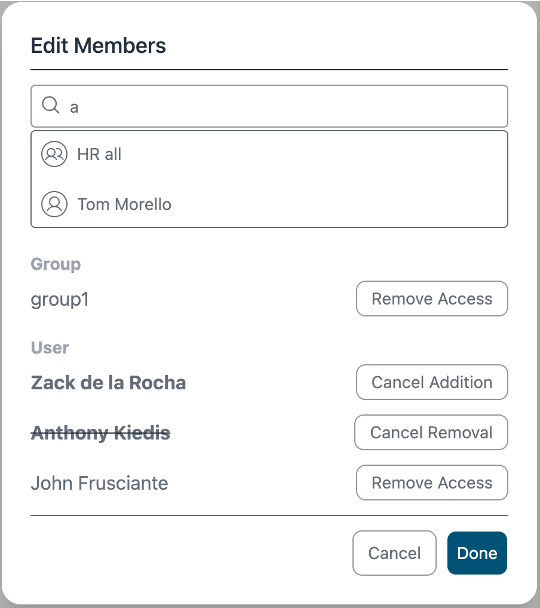Image resolution: width=540 pixels, height=608 pixels.
Task: Remove access for group1
Action: [x=432, y=299]
